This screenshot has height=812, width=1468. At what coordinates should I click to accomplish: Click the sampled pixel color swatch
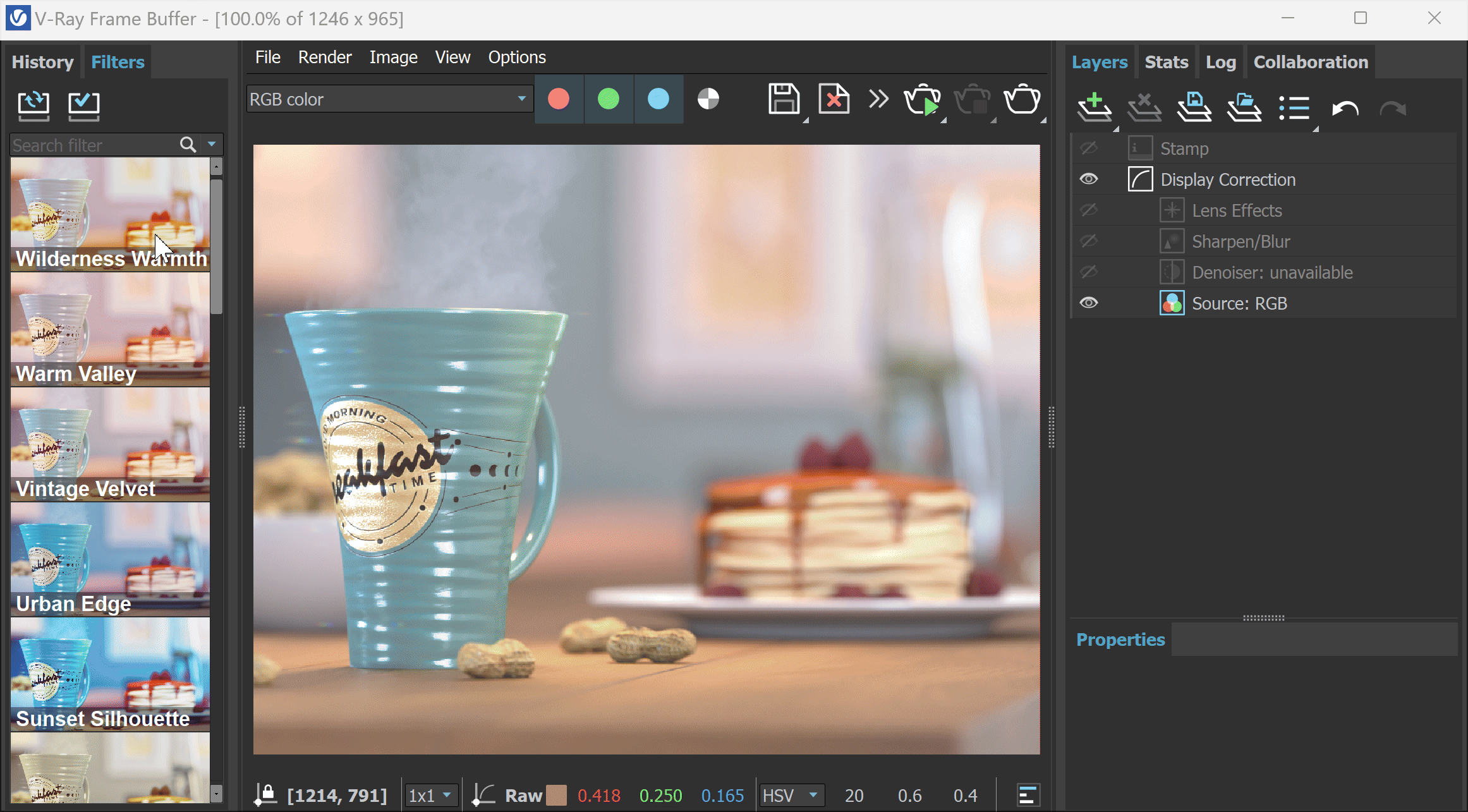[556, 795]
